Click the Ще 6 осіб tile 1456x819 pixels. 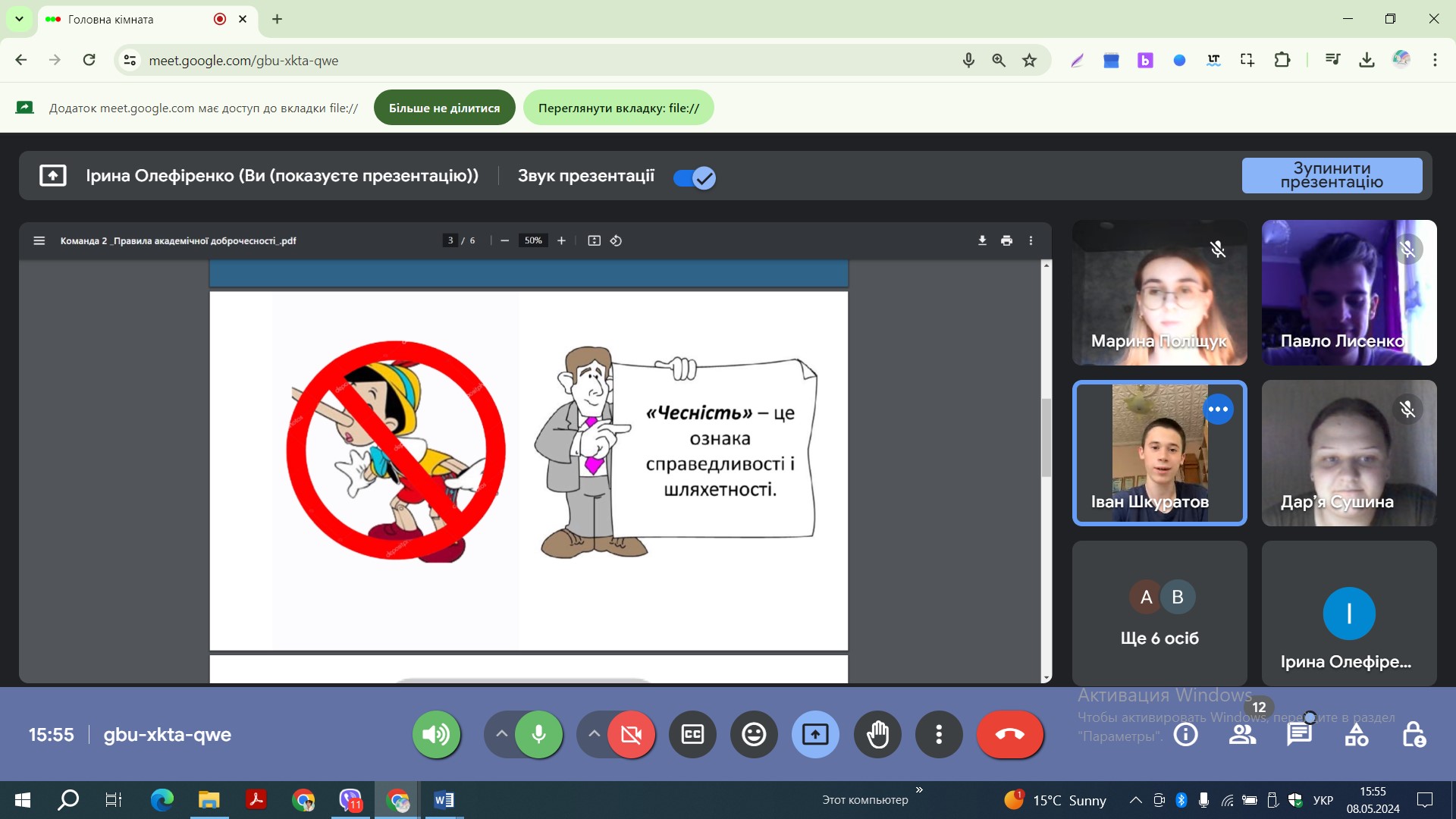(1159, 613)
